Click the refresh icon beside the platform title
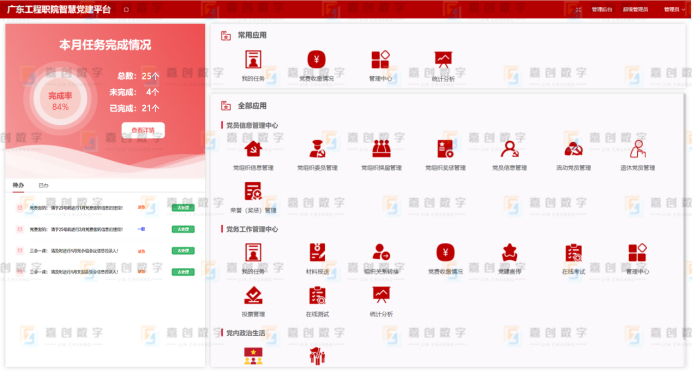Image resolution: width=692 pixels, height=372 pixels. tap(126, 9)
